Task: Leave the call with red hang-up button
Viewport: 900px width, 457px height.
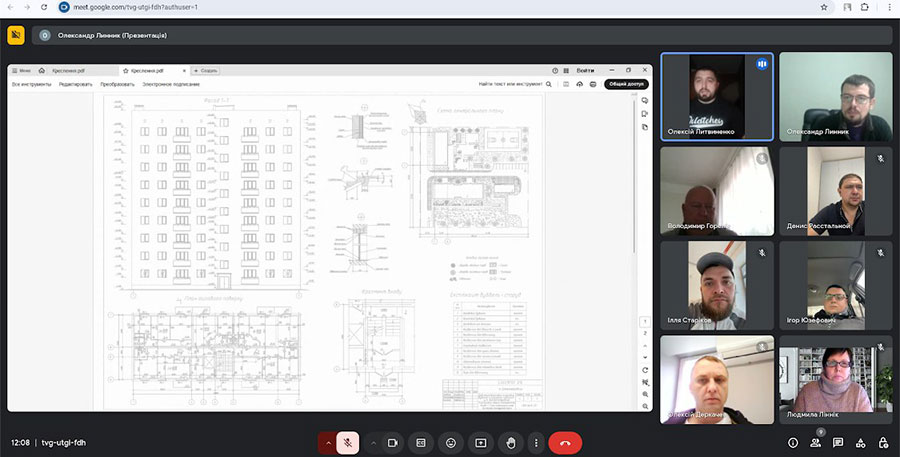Action: coord(565,442)
